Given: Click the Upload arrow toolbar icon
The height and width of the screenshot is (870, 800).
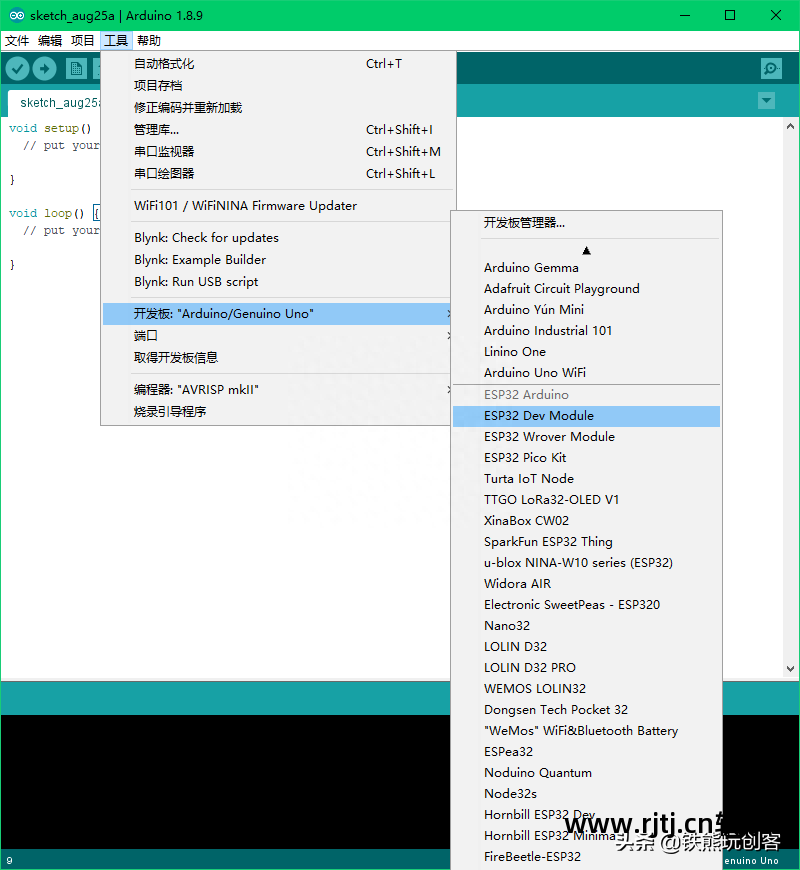Looking at the screenshot, I should pos(44,69).
